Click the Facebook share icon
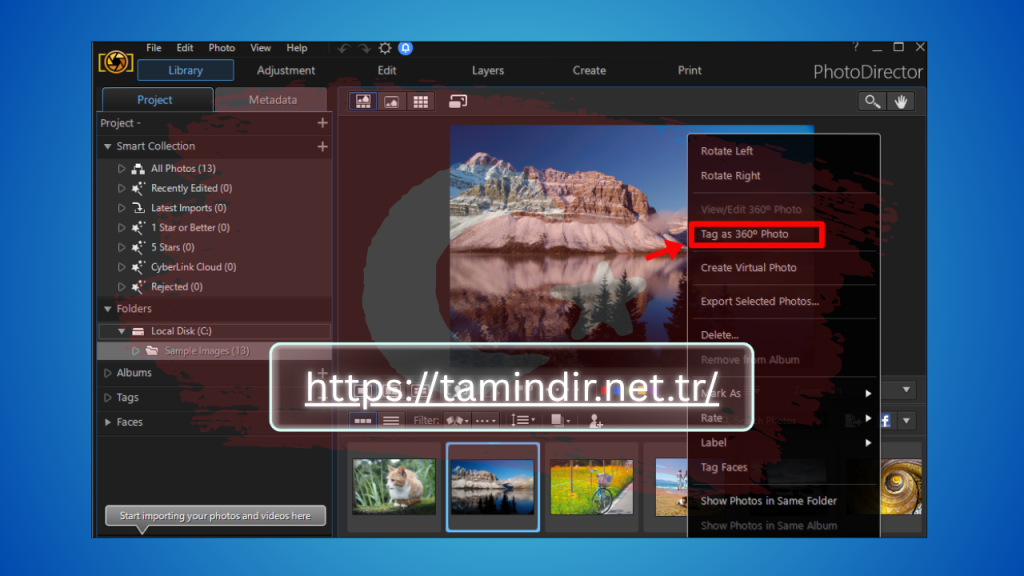The width and height of the screenshot is (1024, 576). pyautogui.click(x=886, y=421)
